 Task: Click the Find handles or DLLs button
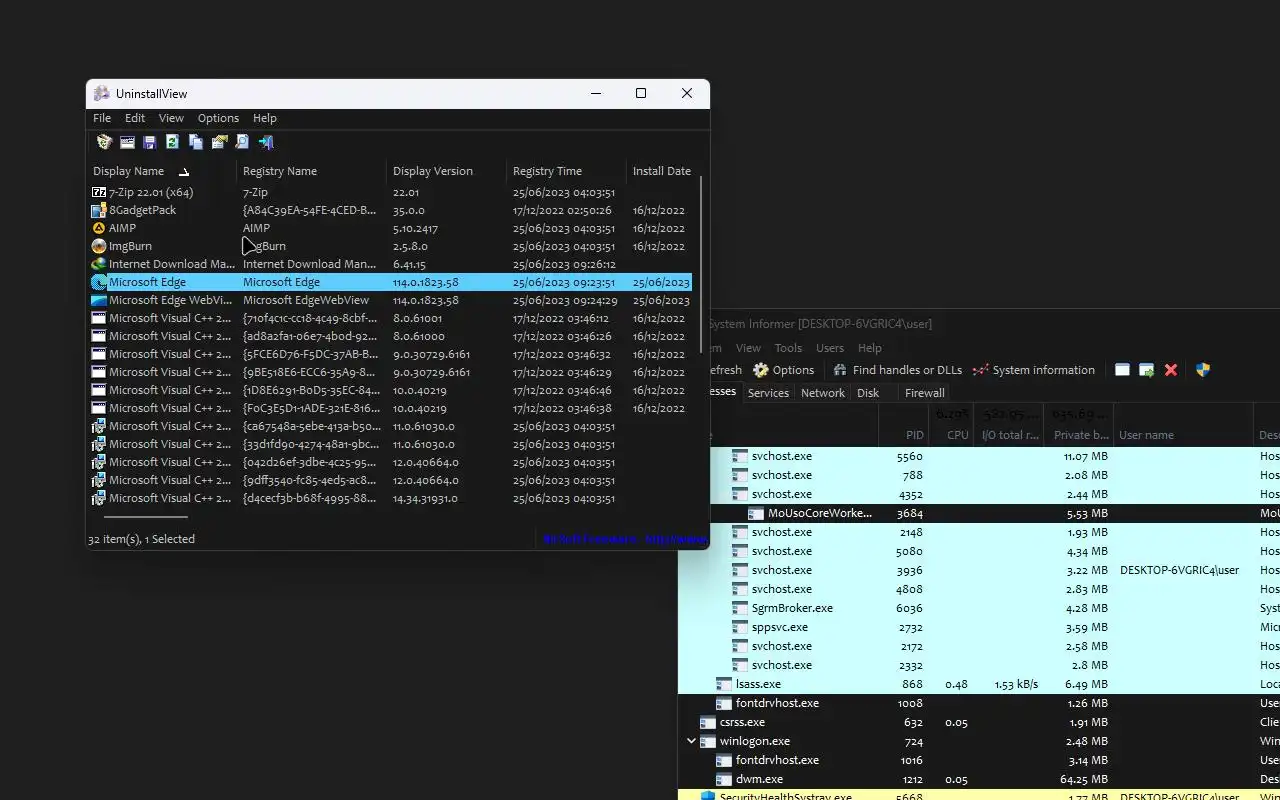[x=897, y=370]
